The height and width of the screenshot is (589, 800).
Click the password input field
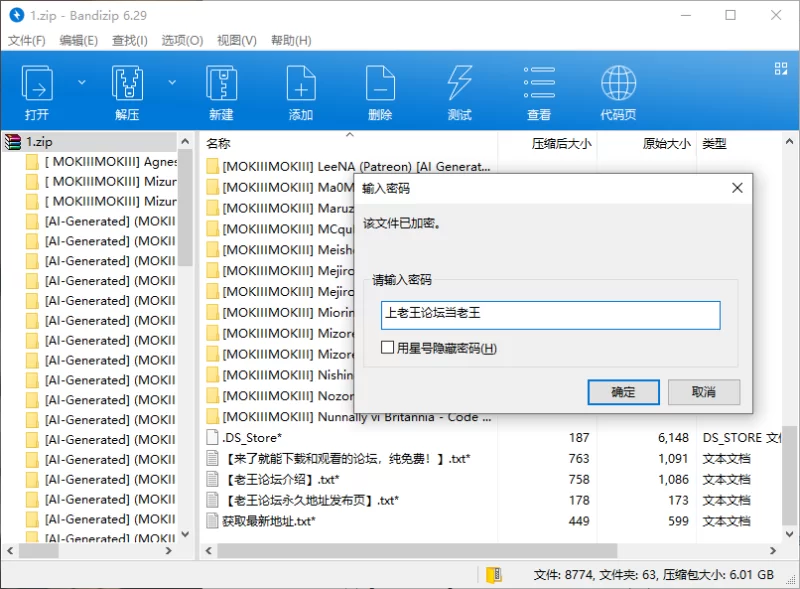point(550,314)
